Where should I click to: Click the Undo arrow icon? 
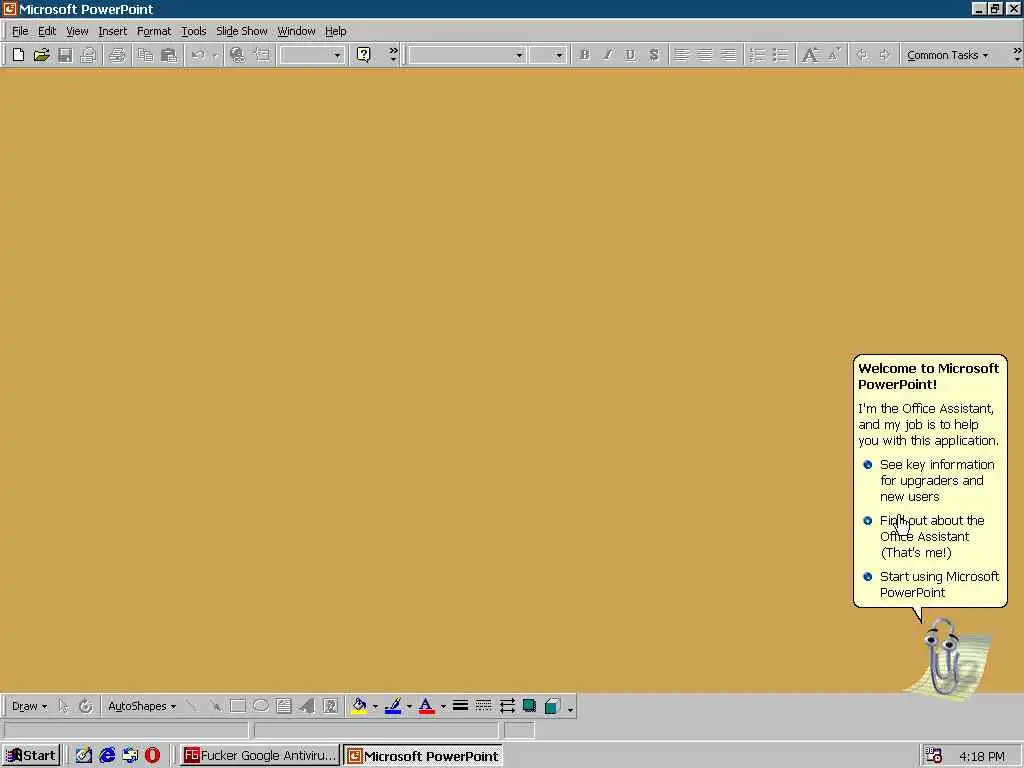coord(199,55)
